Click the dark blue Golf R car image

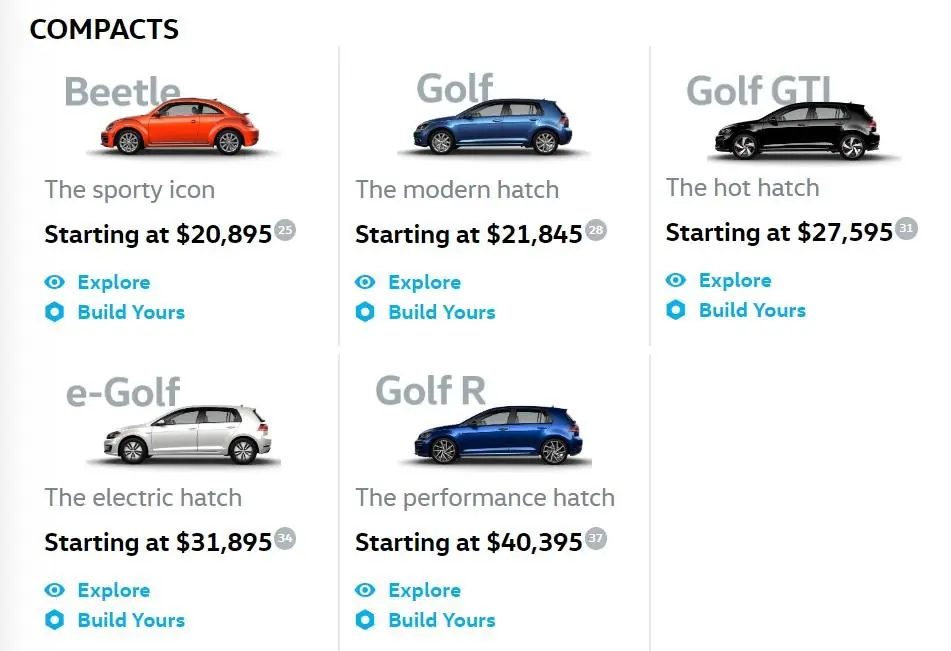(498, 435)
